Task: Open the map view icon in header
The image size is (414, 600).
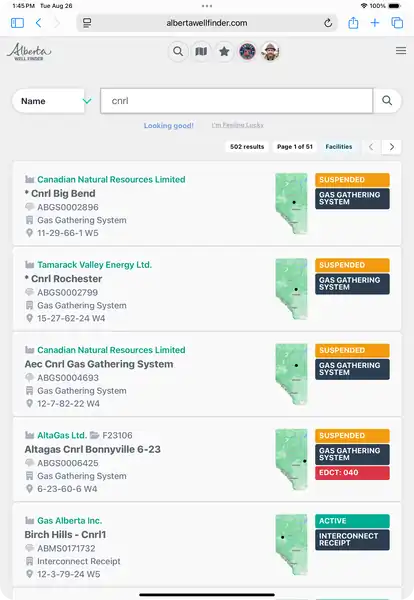Action: 201,51
